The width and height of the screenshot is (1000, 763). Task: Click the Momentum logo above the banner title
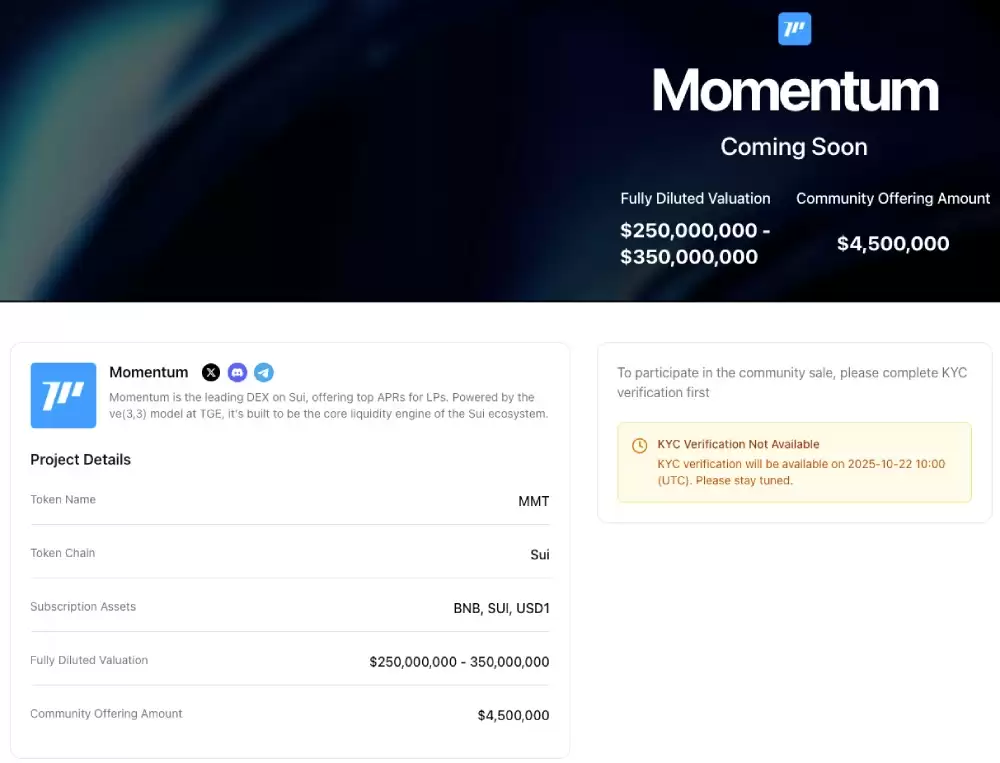point(794,29)
